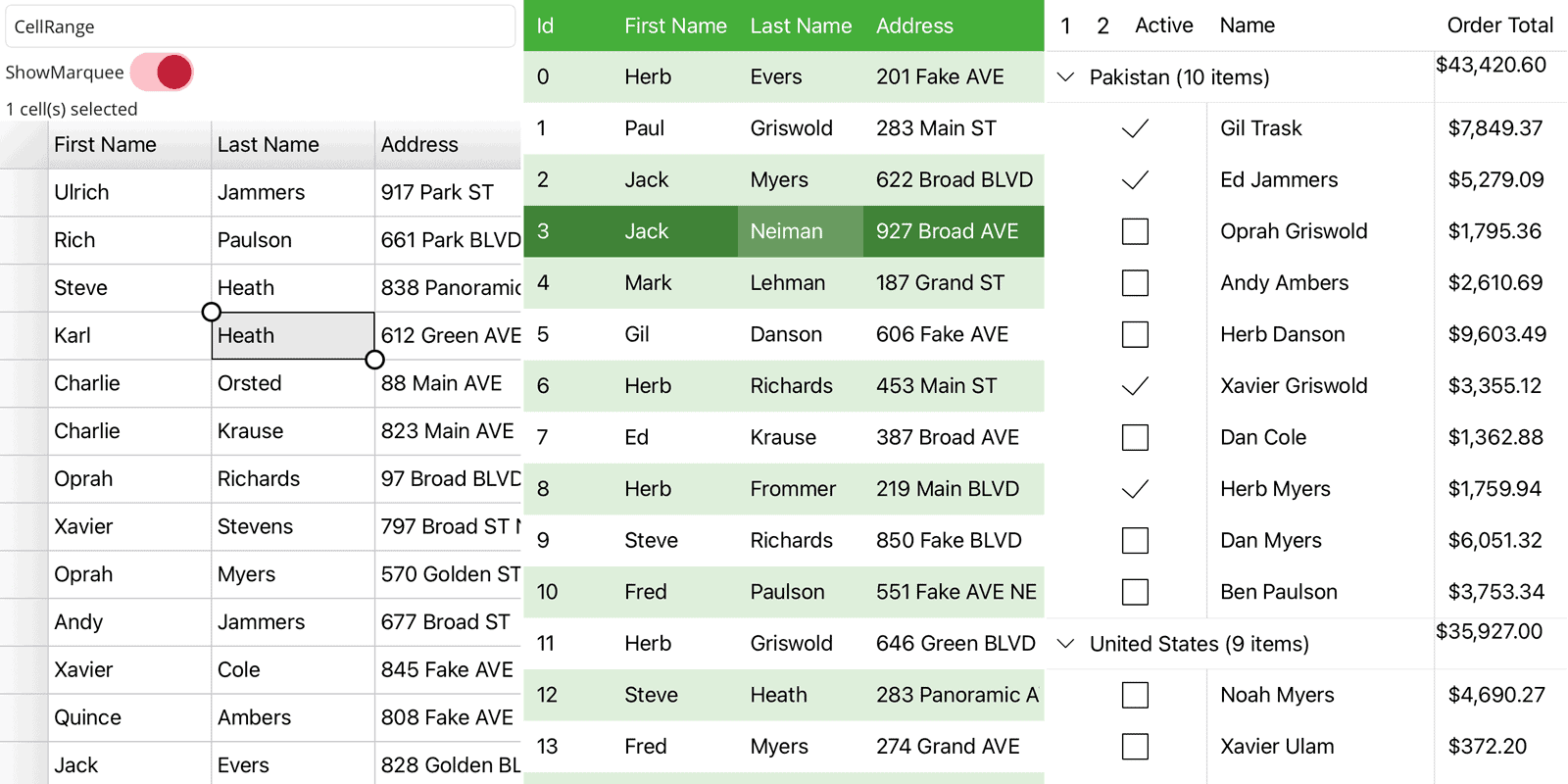Image resolution: width=1568 pixels, height=784 pixels.
Task: Select the Ulrich cell
Action: (129, 193)
